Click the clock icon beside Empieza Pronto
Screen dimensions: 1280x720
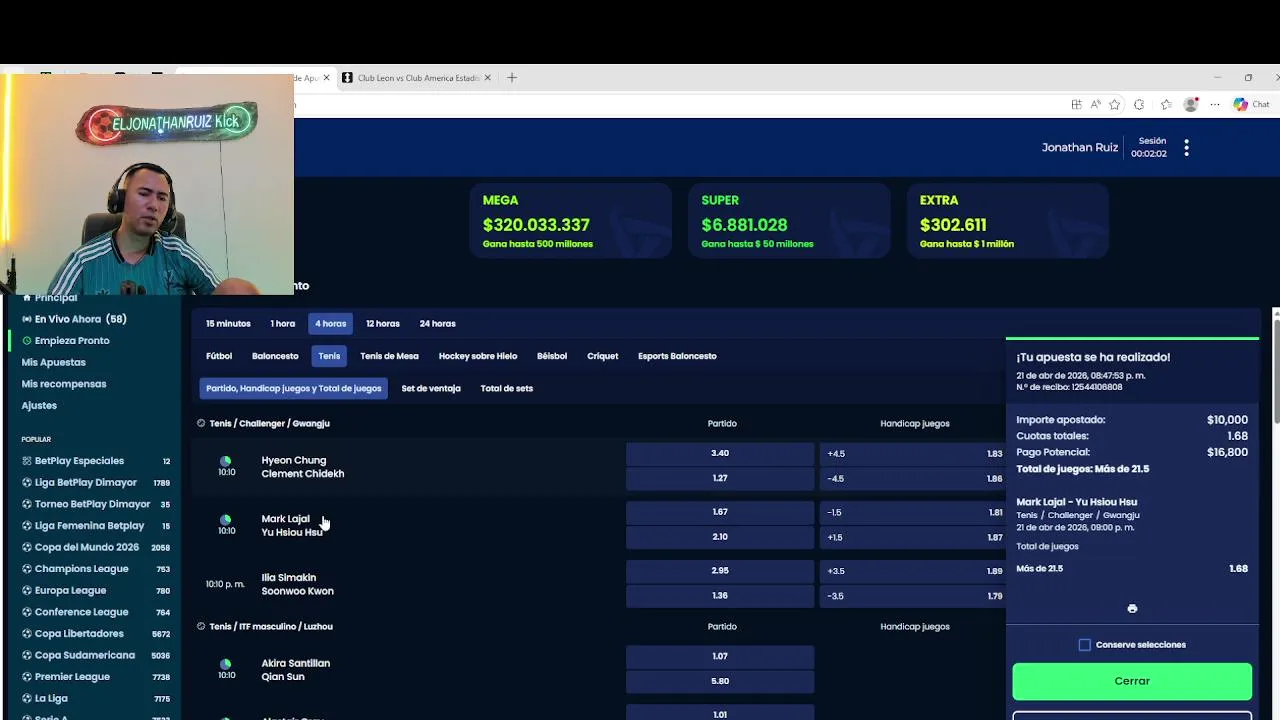pyautogui.click(x=27, y=341)
